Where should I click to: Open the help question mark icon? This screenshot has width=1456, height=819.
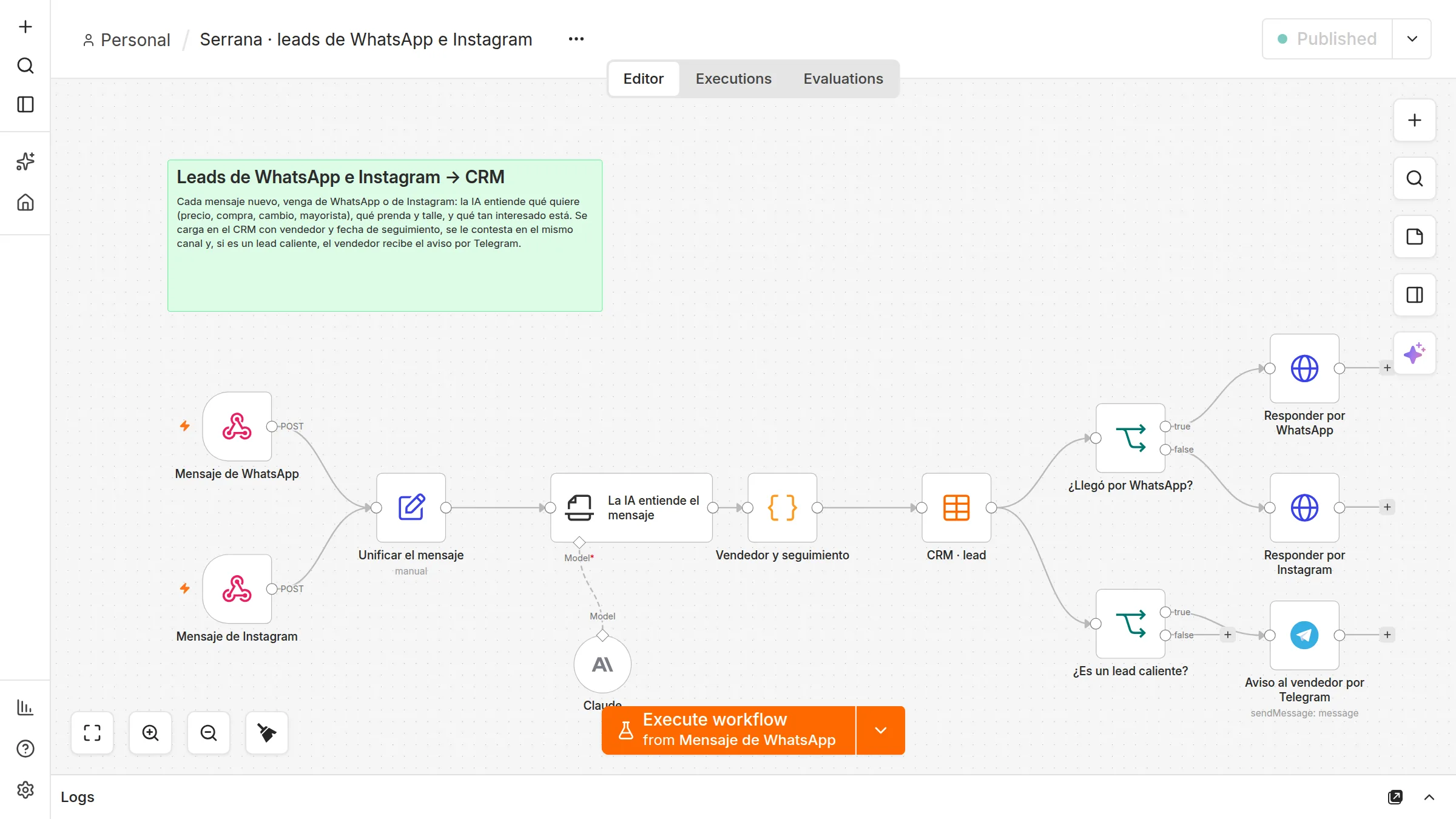click(25, 749)
